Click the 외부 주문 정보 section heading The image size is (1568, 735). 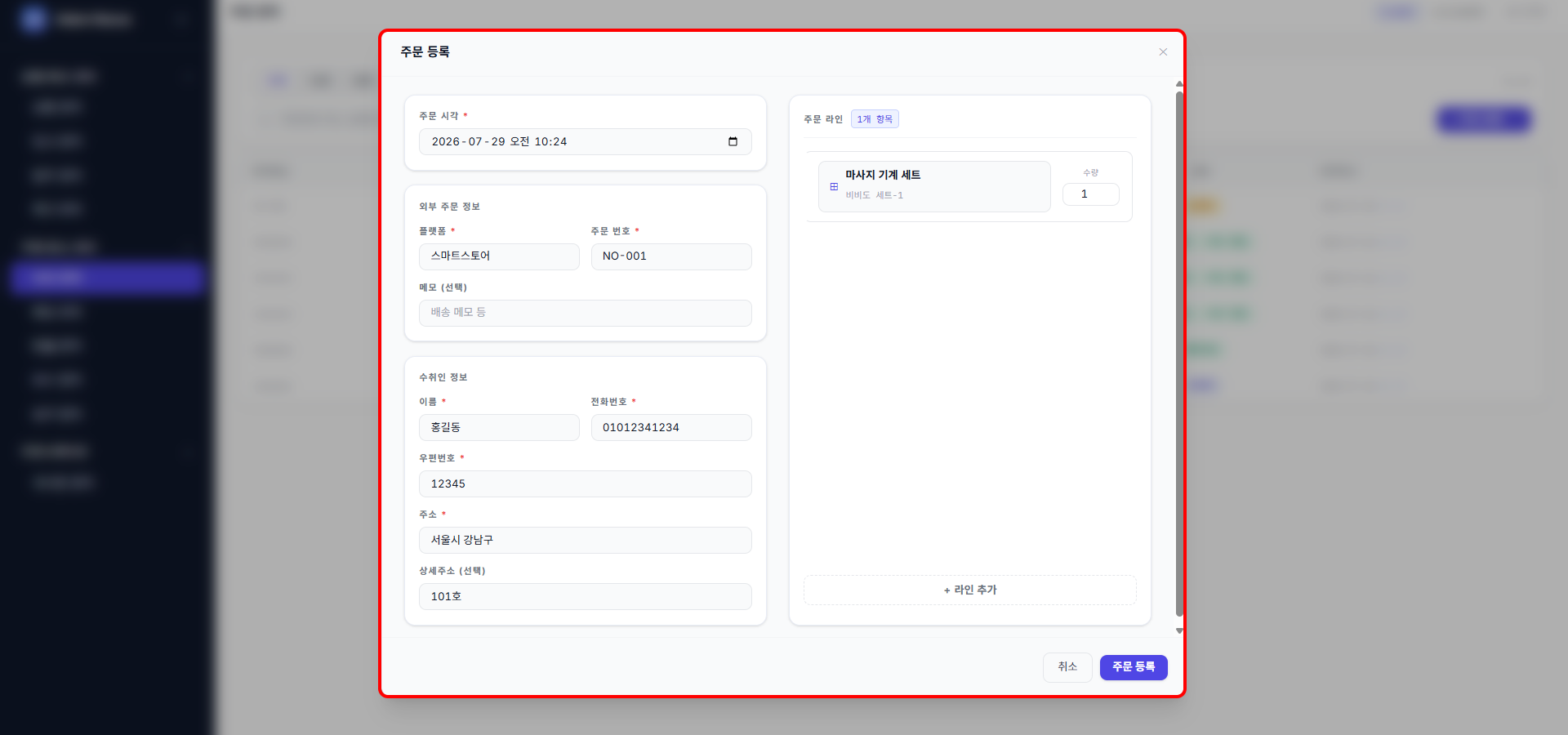click(449, 207)
